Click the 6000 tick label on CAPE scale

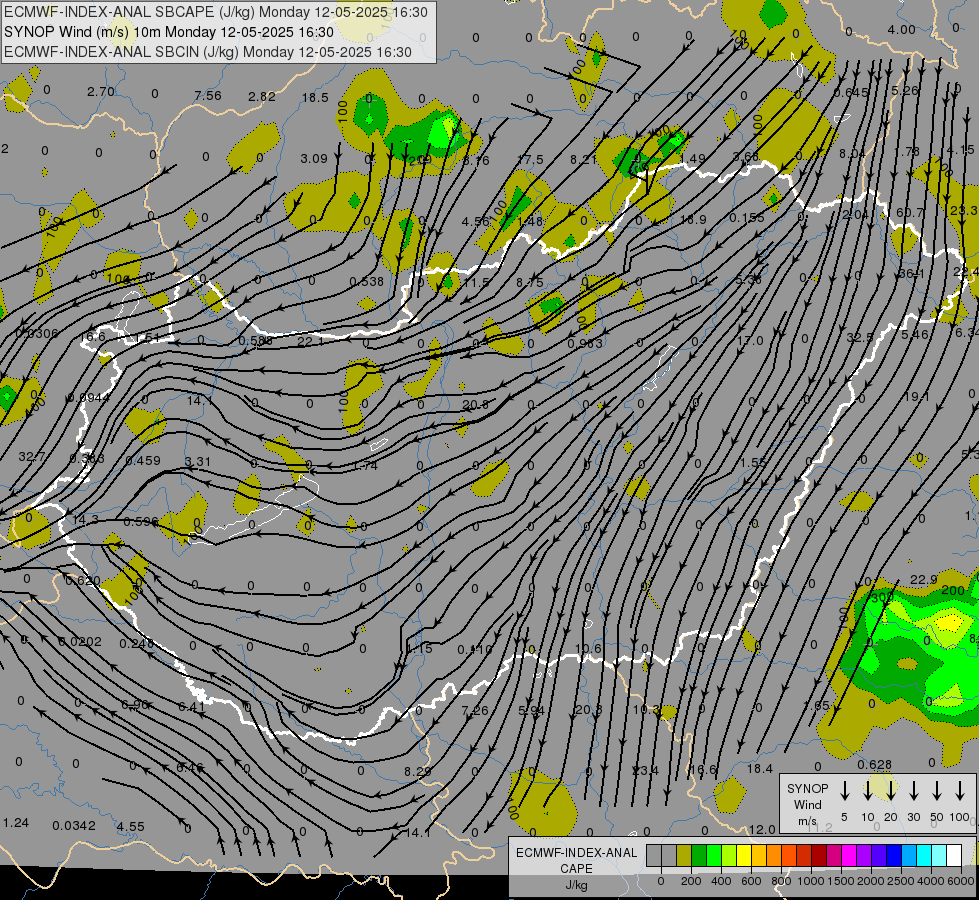(x=961, y=881)
